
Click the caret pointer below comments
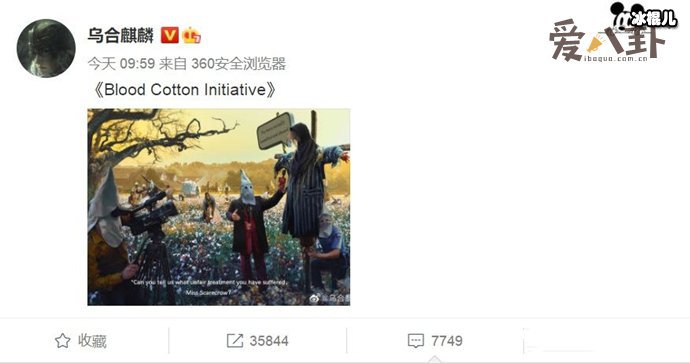click(x=434, y=359)
